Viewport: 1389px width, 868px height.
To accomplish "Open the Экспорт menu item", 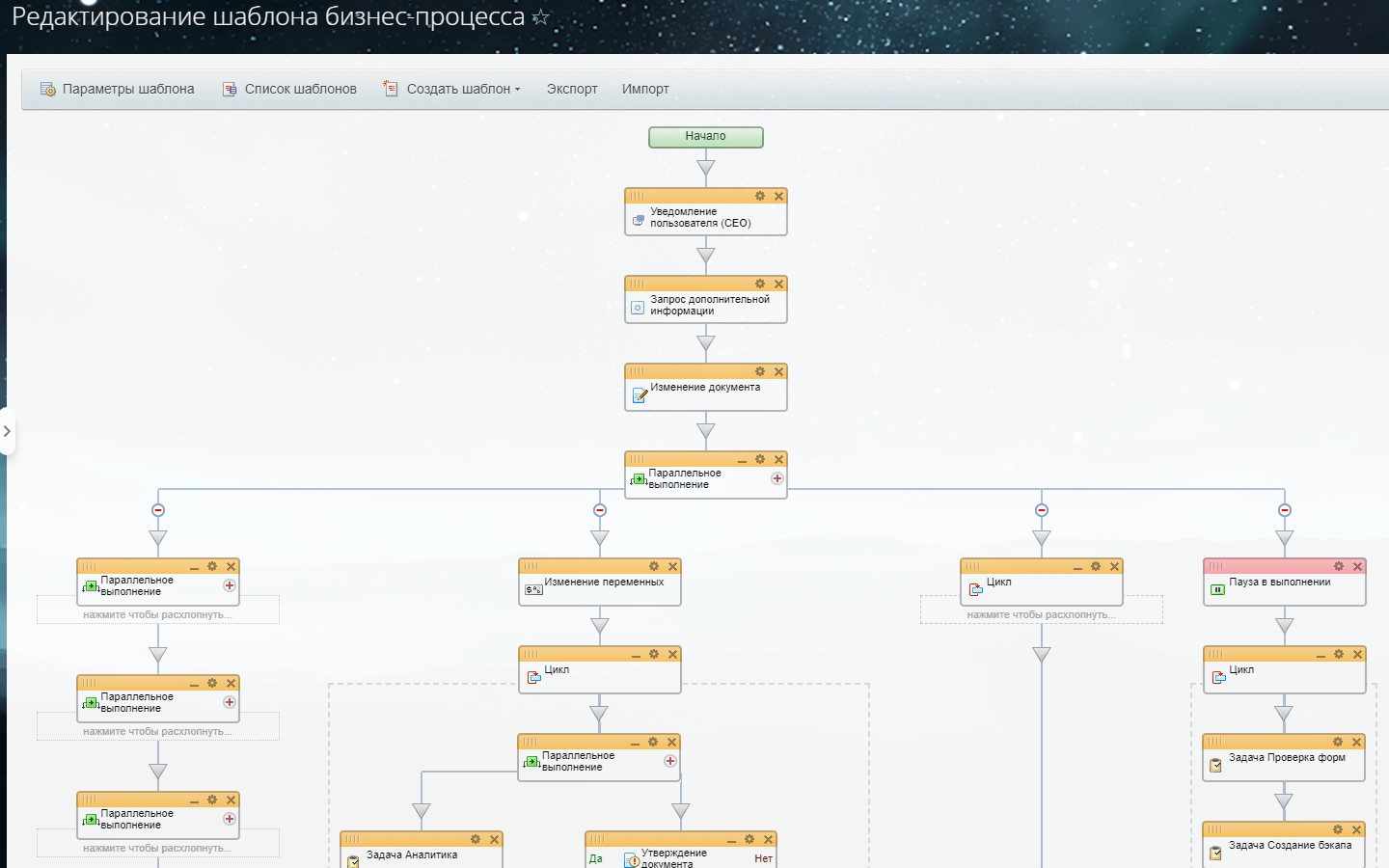I will point(570,89).
